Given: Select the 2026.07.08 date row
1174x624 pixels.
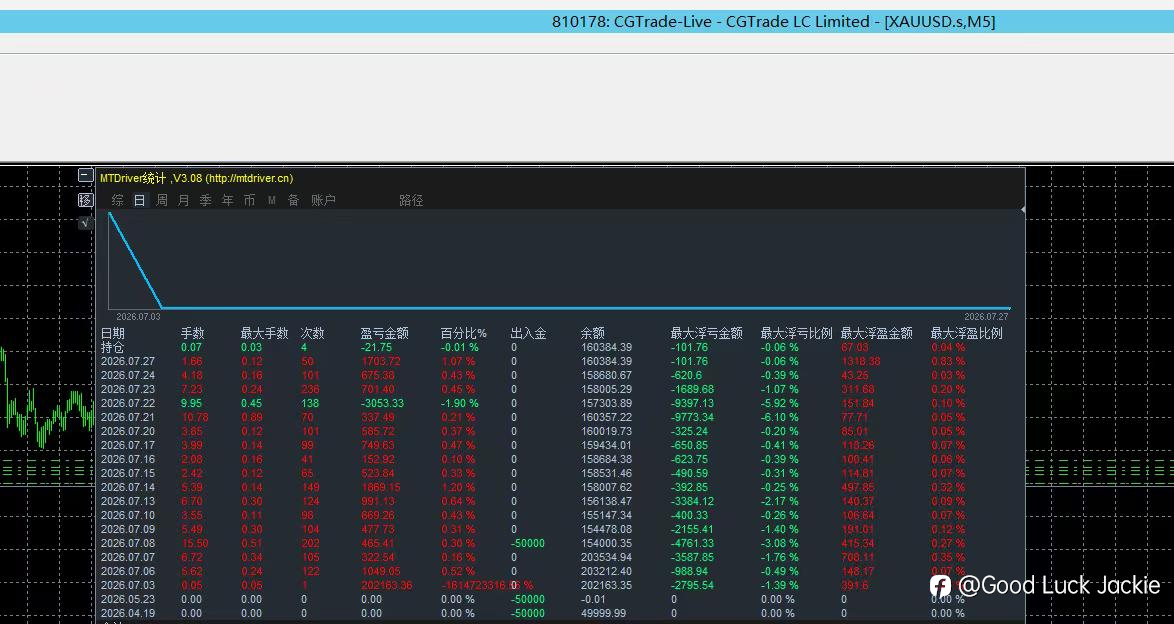Looking at the screenshot, I should [x=128, y=543].
